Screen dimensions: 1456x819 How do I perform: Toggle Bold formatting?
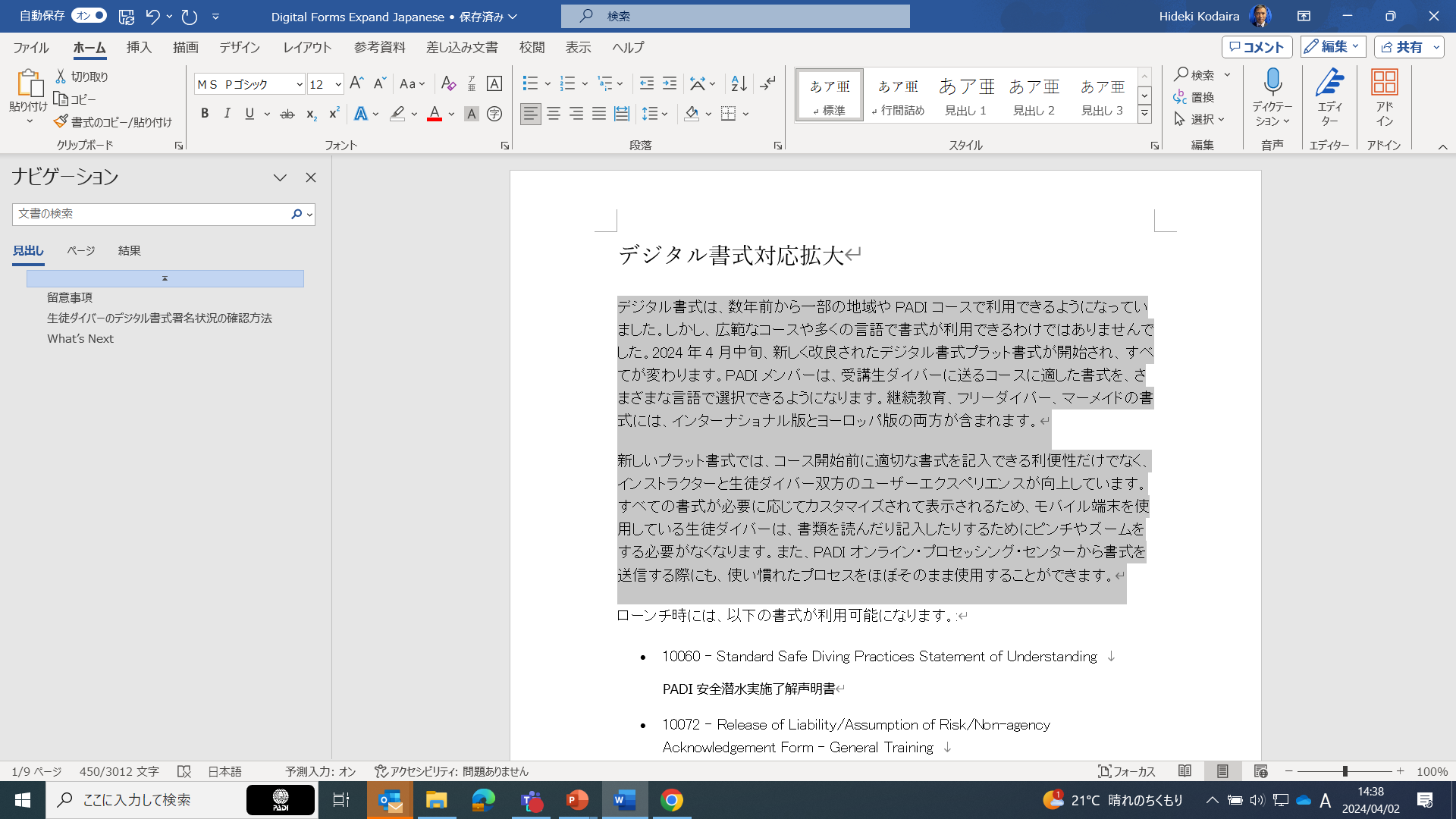[205, 114]
